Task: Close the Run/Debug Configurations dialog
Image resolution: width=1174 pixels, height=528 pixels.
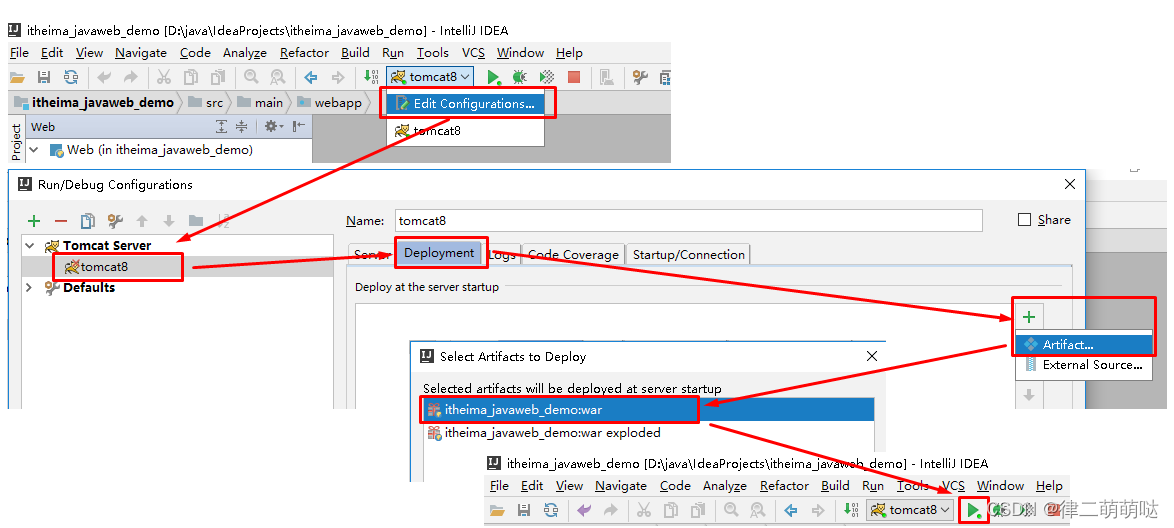Action: 1071,184
